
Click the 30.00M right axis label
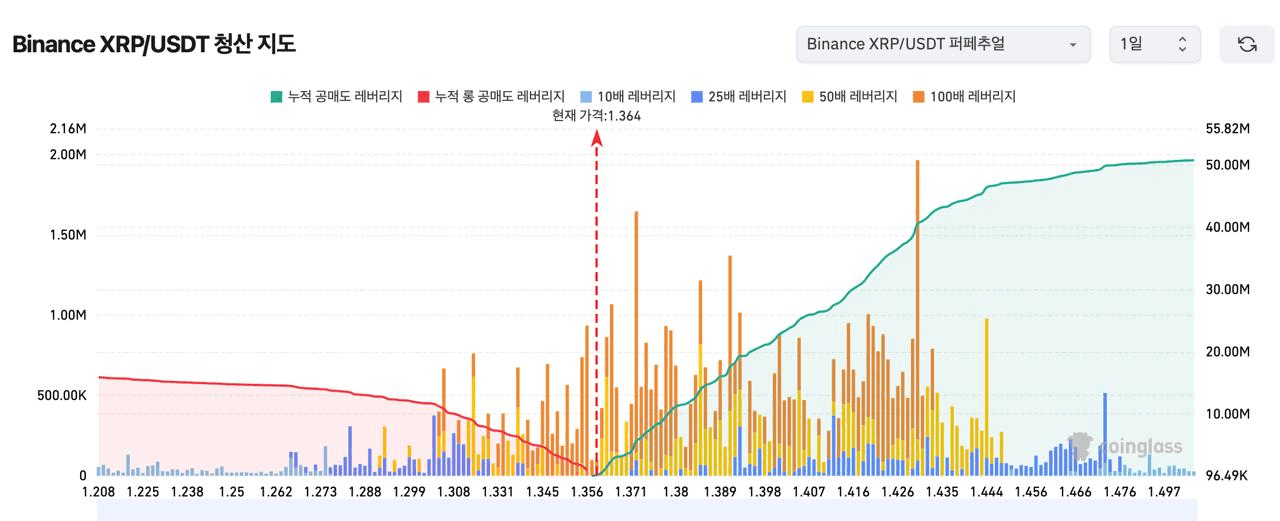click(x=1229, y=290)
